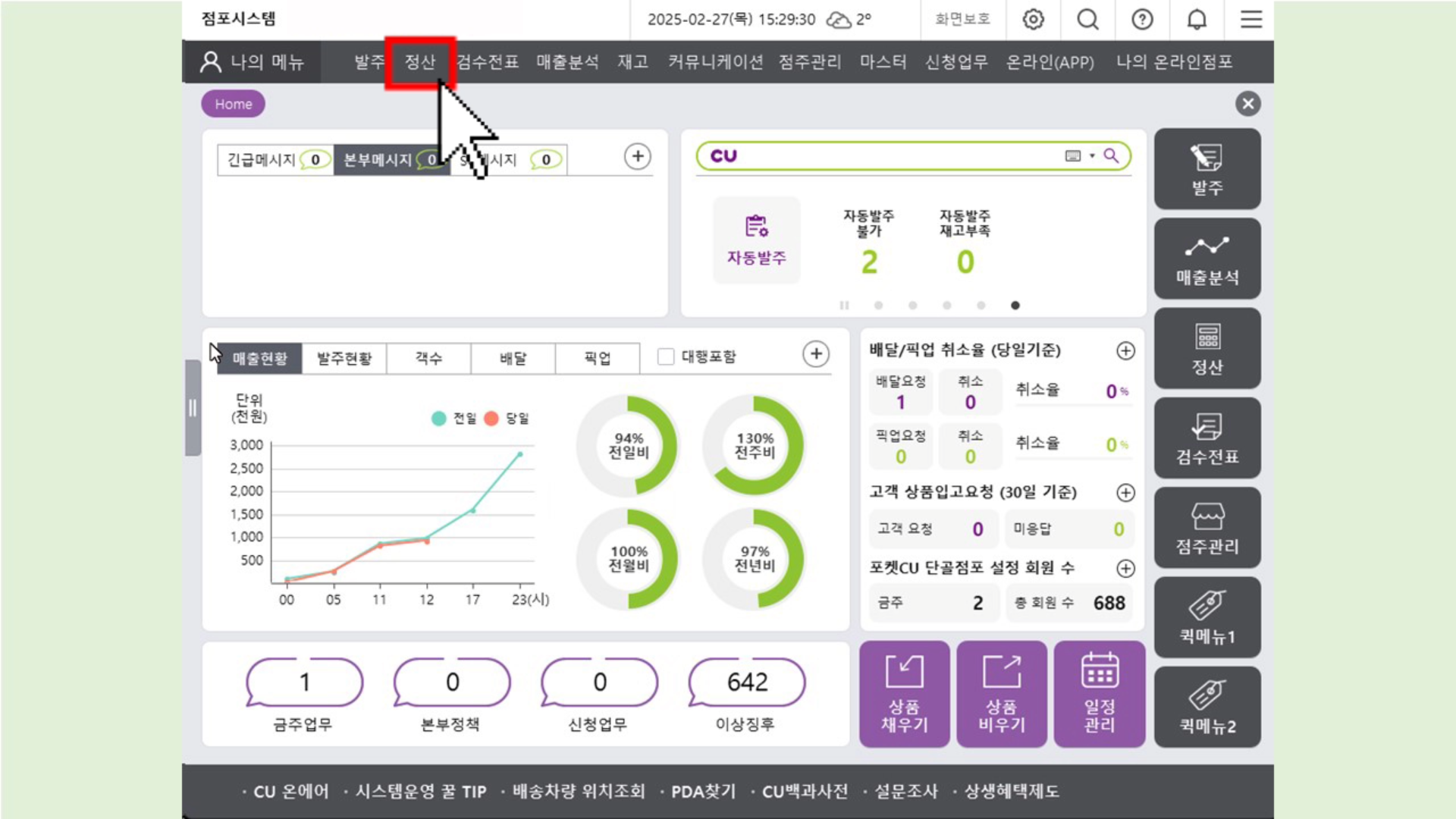Open the search box keyboard dropdown arrow

pos(1092,156)
